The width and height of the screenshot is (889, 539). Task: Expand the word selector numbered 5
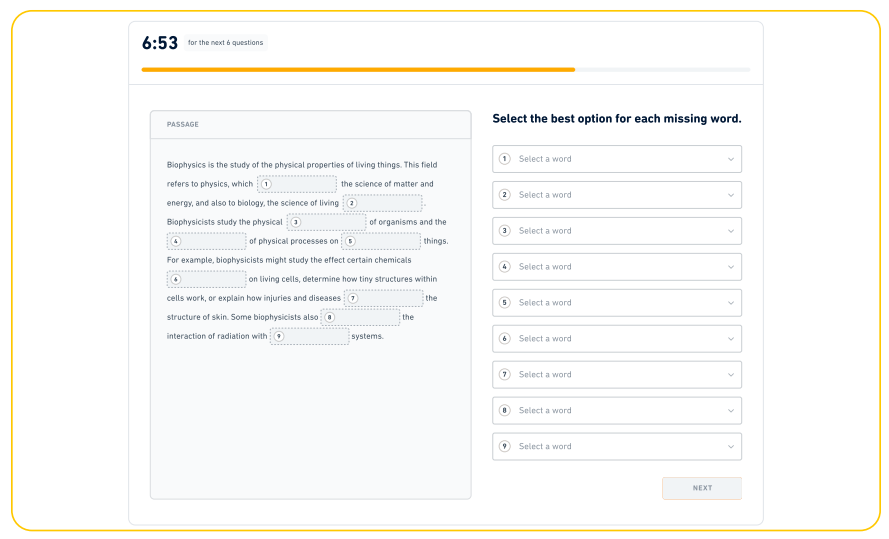click(x=616, y=303)
